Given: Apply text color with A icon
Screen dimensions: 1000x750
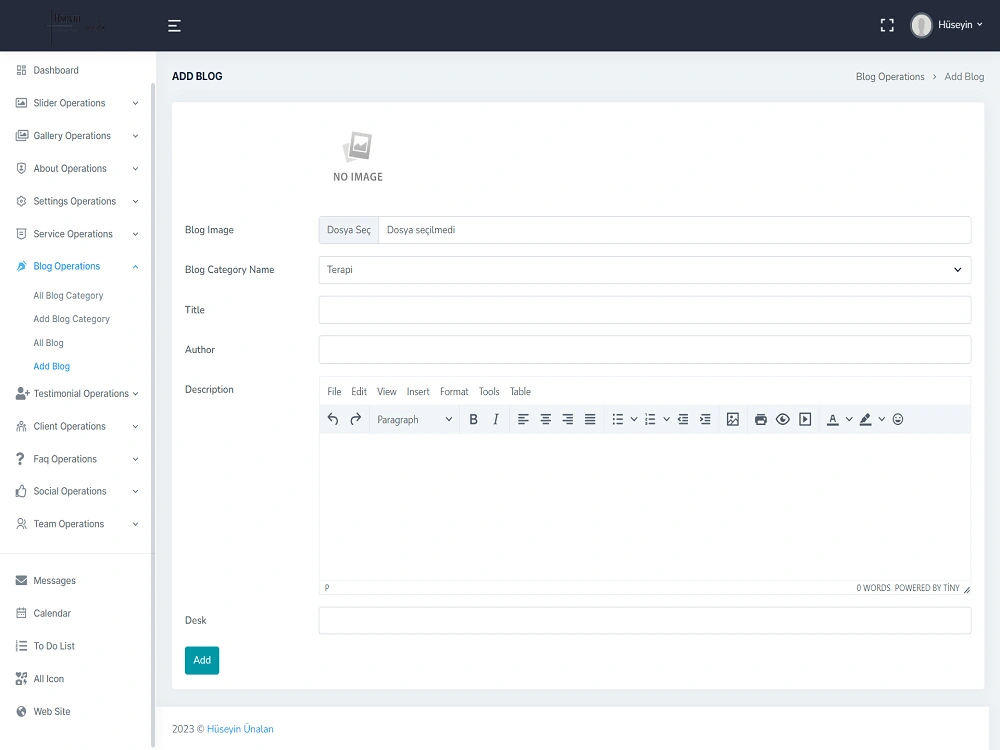Looking at the screenshot, I should tap(832, 419).
